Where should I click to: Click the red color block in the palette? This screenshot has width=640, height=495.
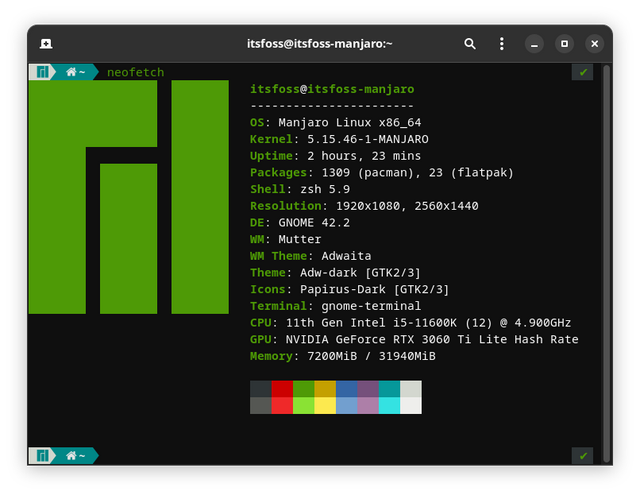(x=282, y=389)
